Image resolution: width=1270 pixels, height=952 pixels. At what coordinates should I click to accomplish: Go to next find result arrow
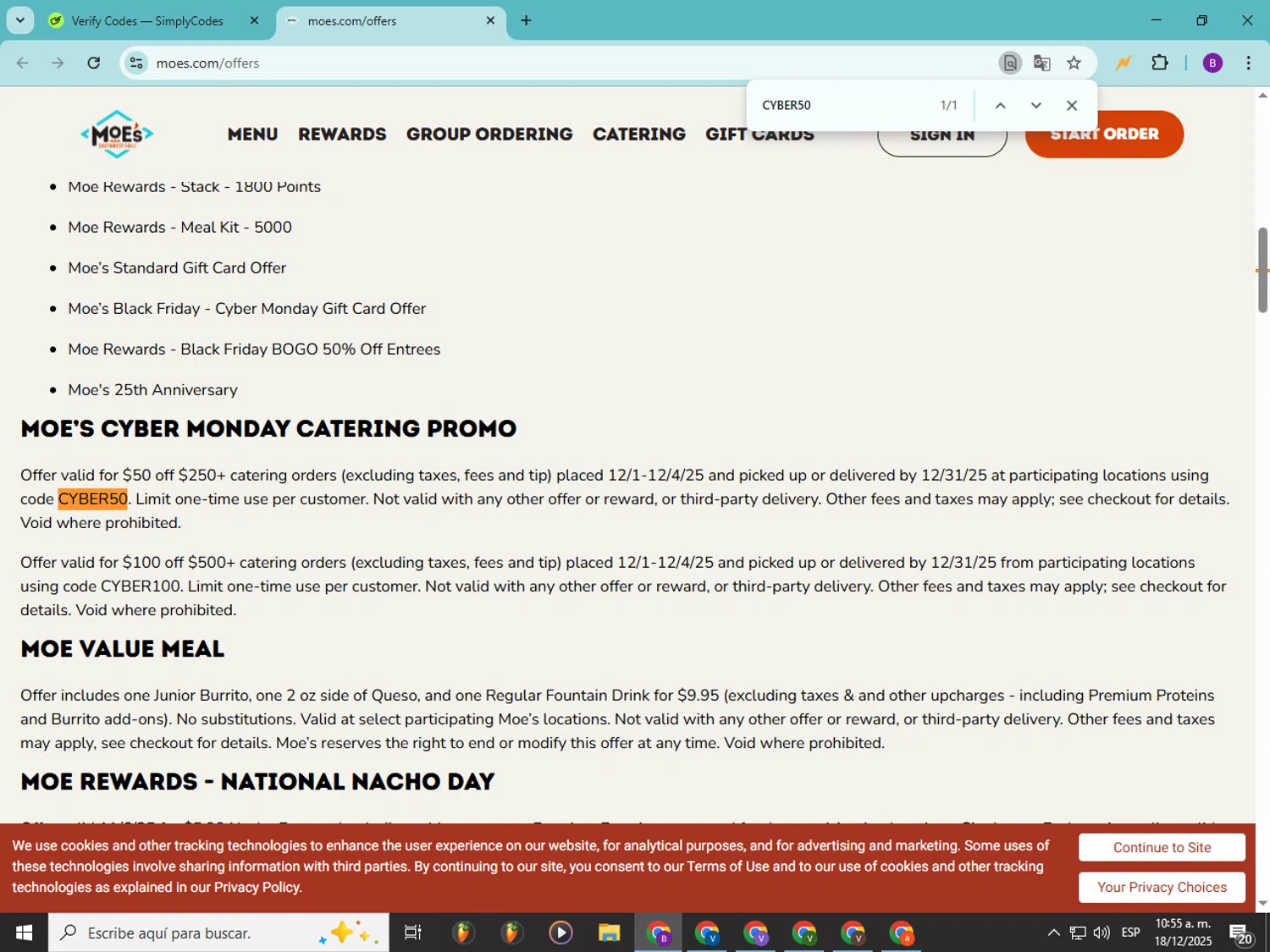click(x=1035, y=105)
